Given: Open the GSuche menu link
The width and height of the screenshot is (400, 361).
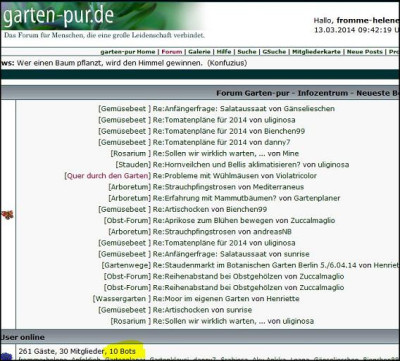Looking at the screenshot, I should tap(274, 52).
